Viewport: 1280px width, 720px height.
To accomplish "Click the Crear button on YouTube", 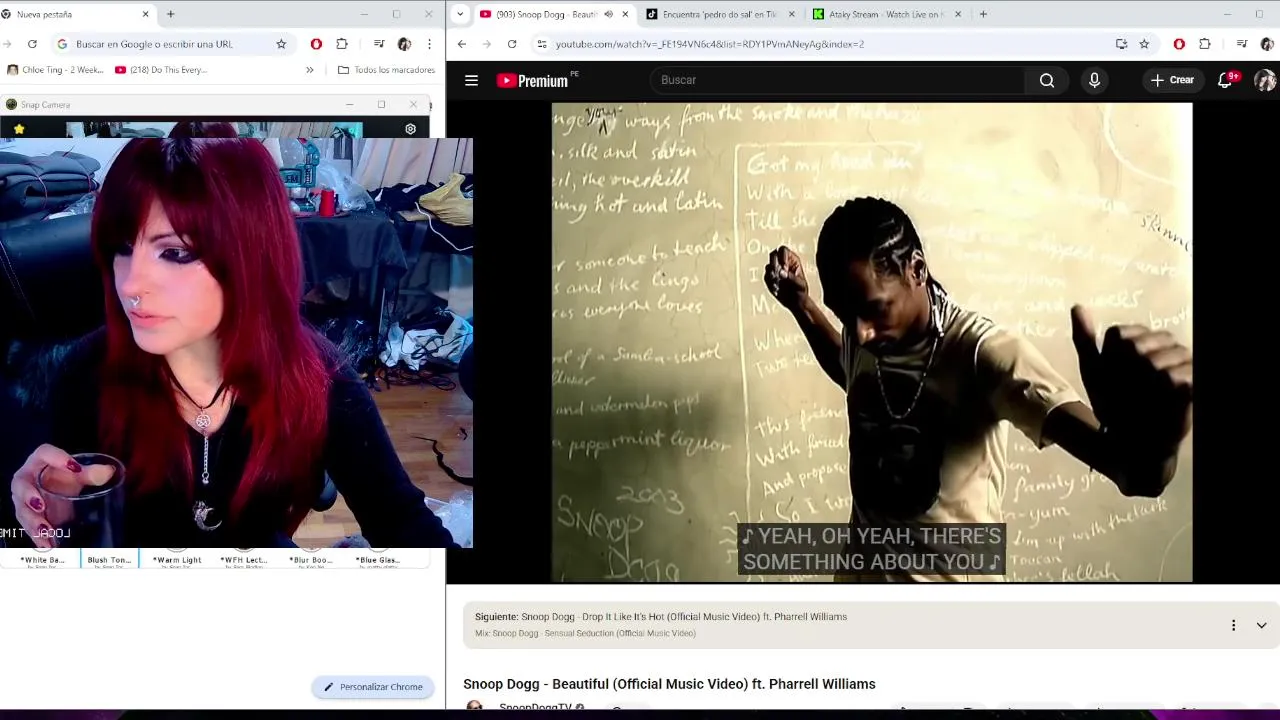I will pos(1172,80).
